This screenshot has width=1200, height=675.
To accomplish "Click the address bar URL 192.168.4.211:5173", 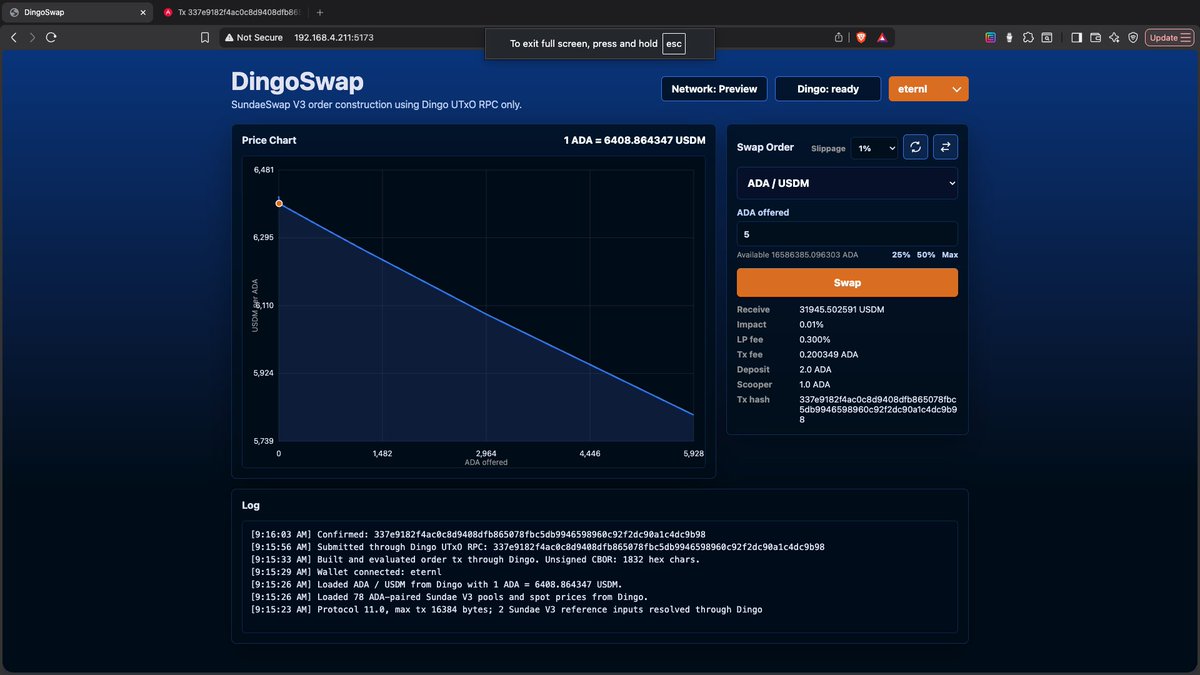I will tap(334, 37).
